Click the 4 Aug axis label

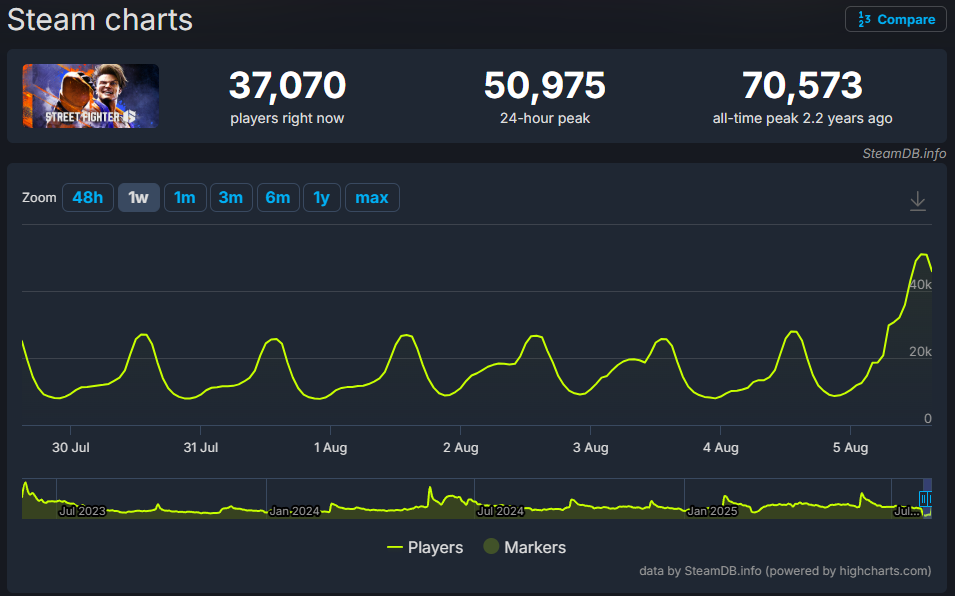(x=721, y=447)
